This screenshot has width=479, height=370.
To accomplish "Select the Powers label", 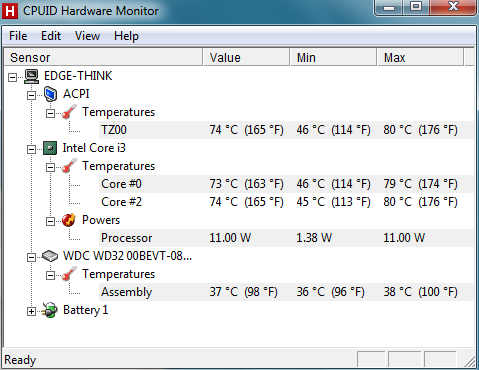I will (101, 220).
